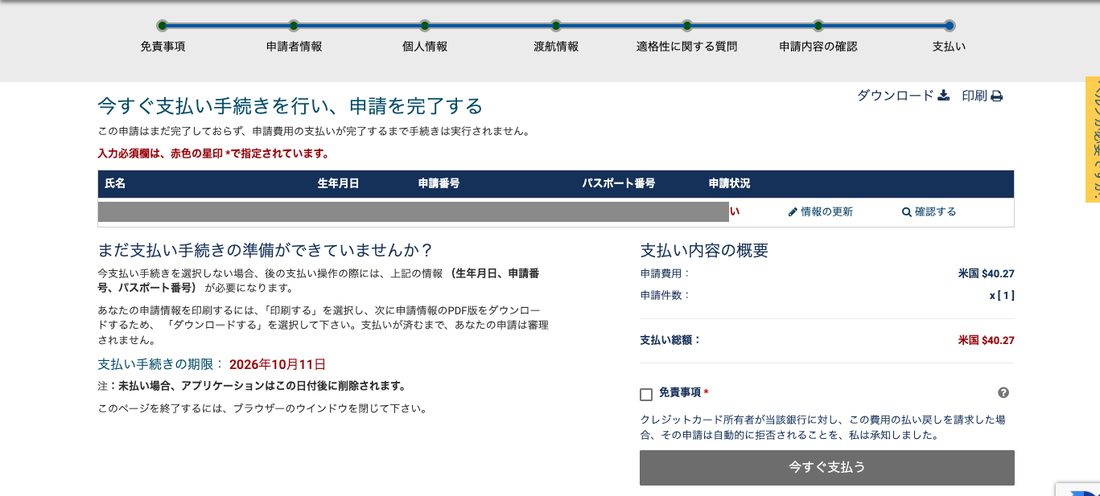Click the 申請費用 label
Image resolution: width=1100 pixels, height=496 pixels.
[x=665, y=274]
